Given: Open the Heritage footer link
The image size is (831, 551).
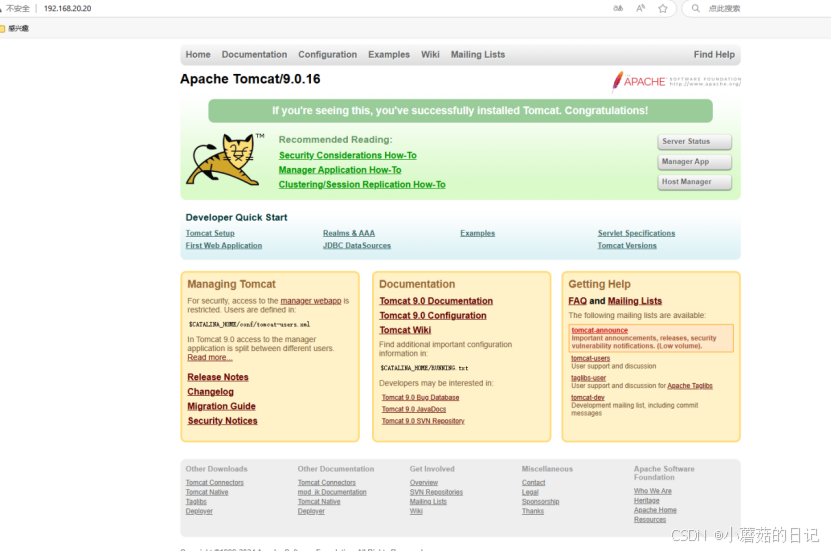Looking at the screenshot, I should pyautogui.click(x=647, y=501).
